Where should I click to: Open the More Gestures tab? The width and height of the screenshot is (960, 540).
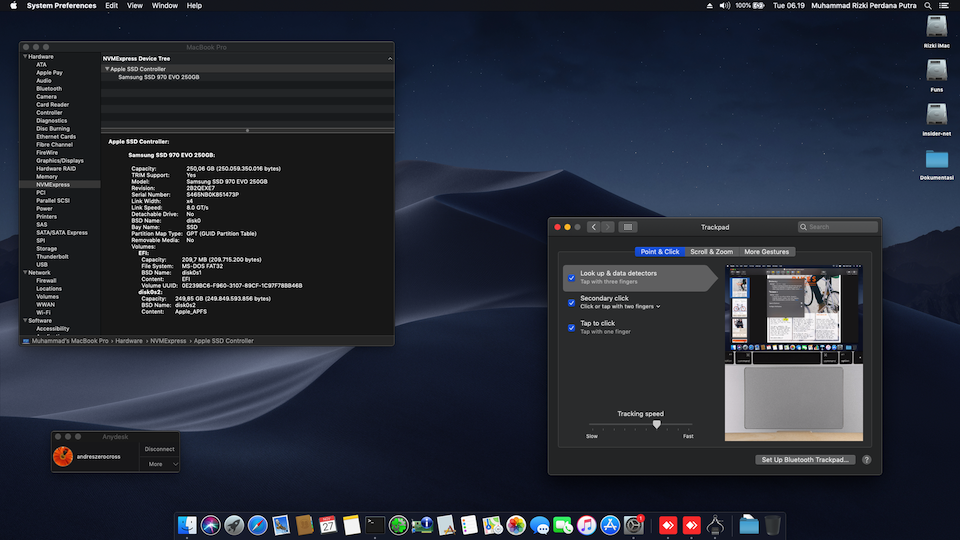pos(766,252)
